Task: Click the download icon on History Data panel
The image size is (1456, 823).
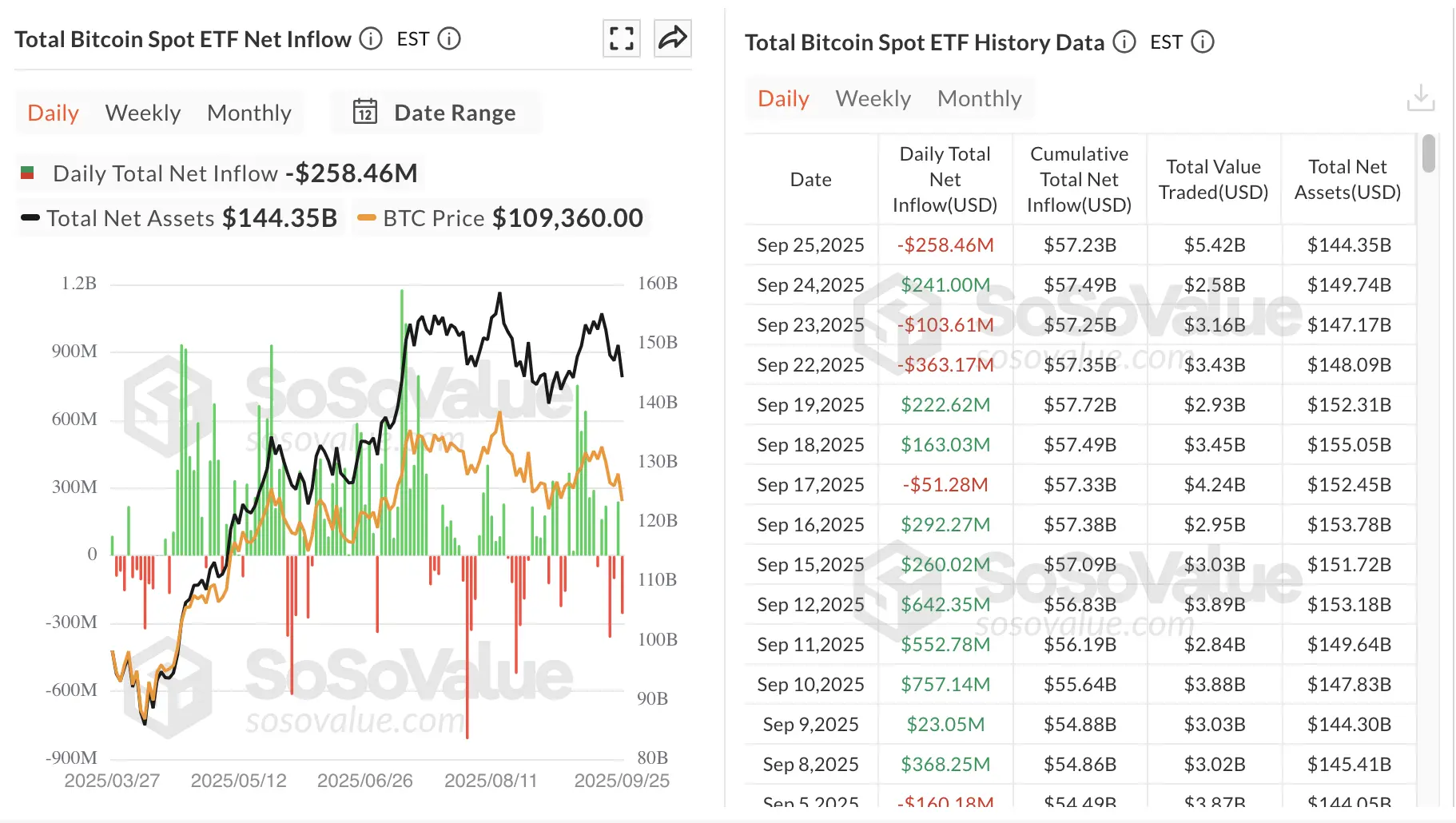Action: click(x=1421, y=96)
